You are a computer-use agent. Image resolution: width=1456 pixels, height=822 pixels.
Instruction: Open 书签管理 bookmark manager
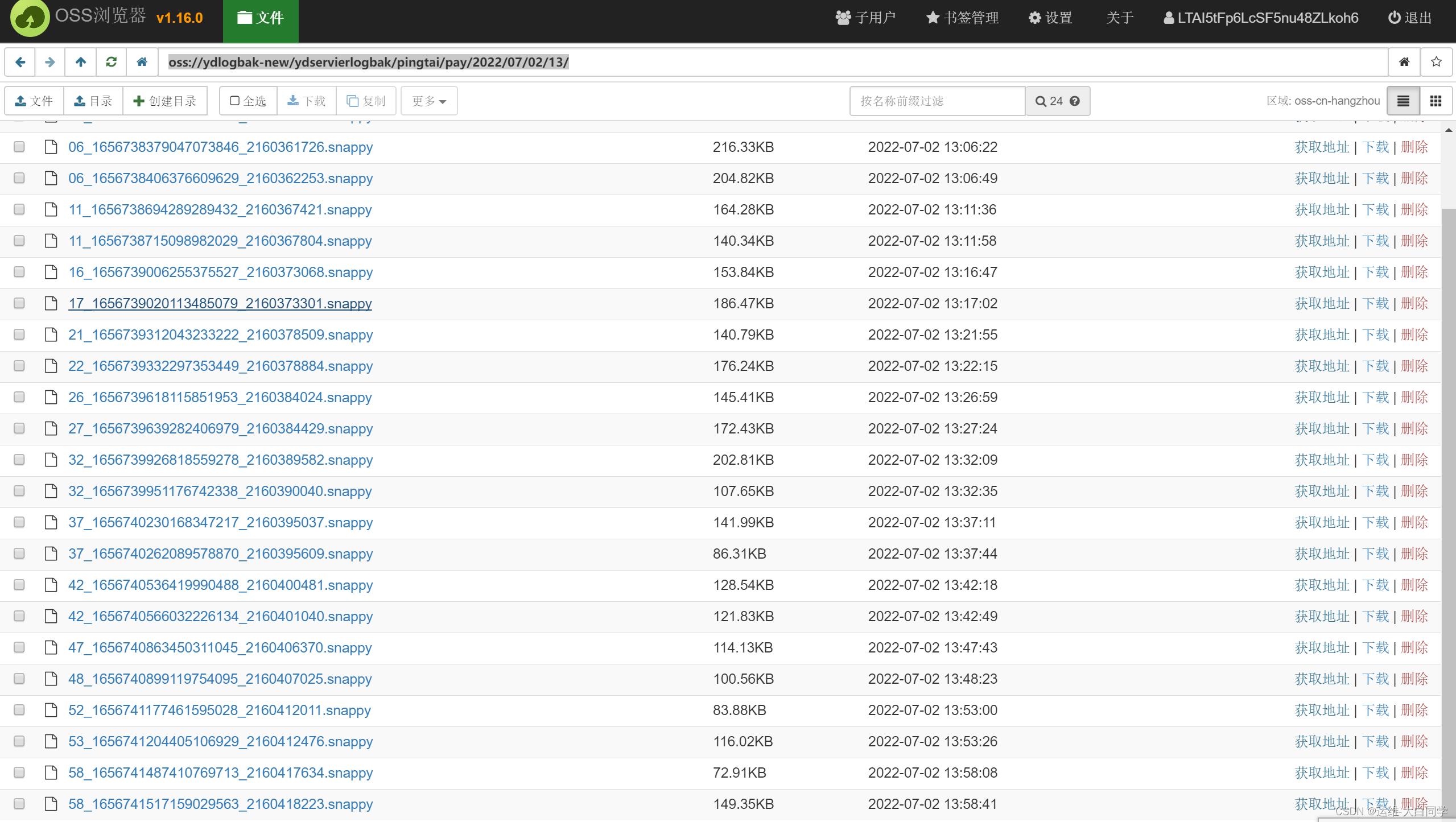[963, 18]
